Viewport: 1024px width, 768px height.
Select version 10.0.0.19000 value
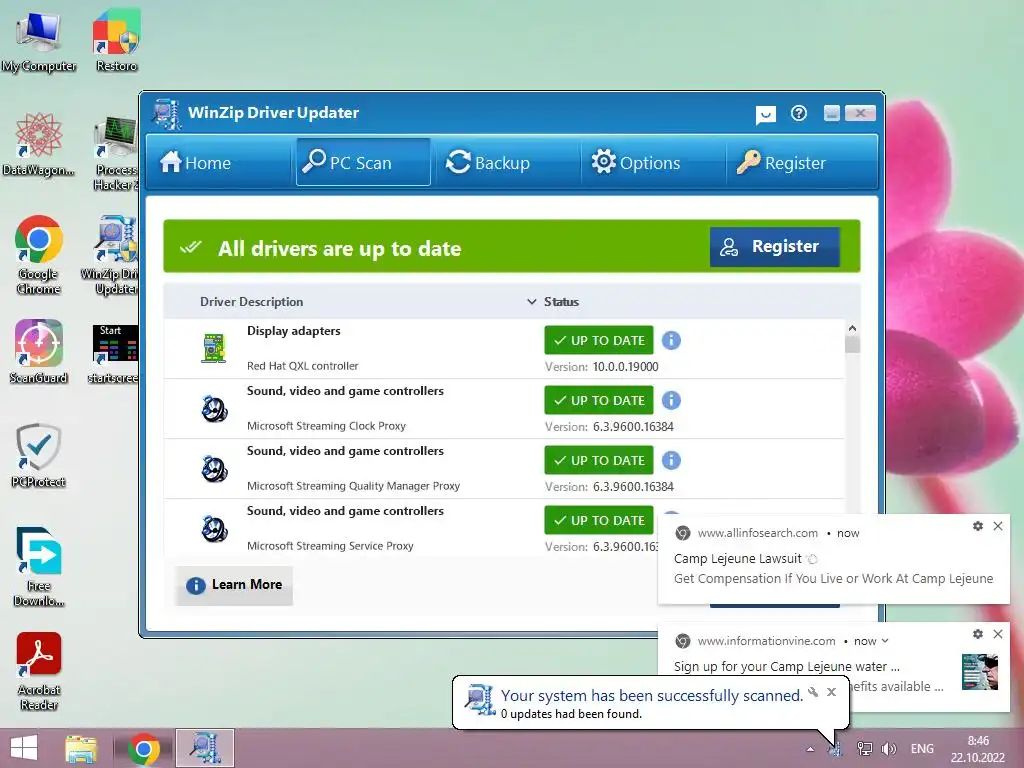point(626,367)
